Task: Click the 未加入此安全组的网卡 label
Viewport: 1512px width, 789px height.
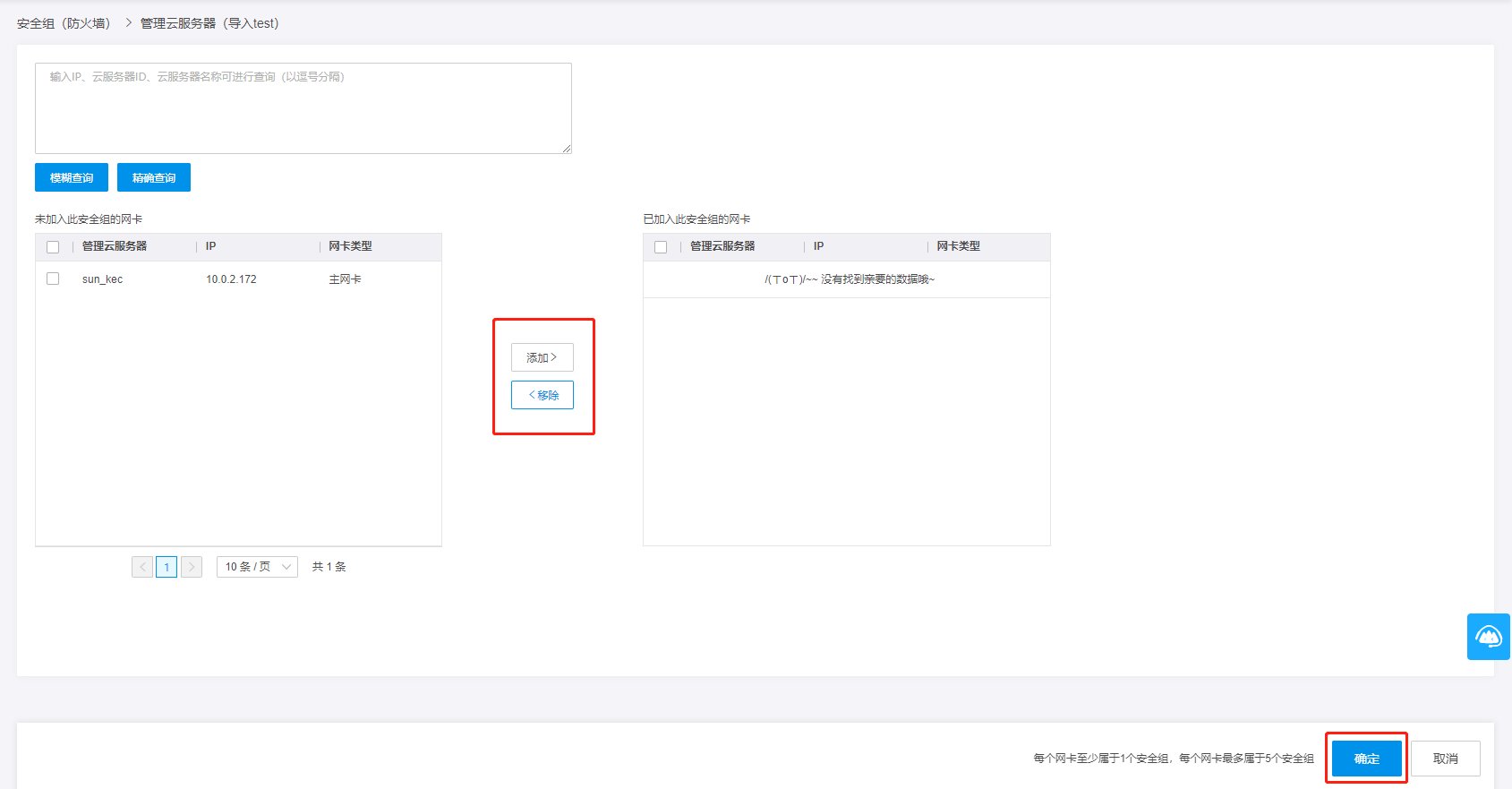Action: pyautogui.click(x=89, y=219)
